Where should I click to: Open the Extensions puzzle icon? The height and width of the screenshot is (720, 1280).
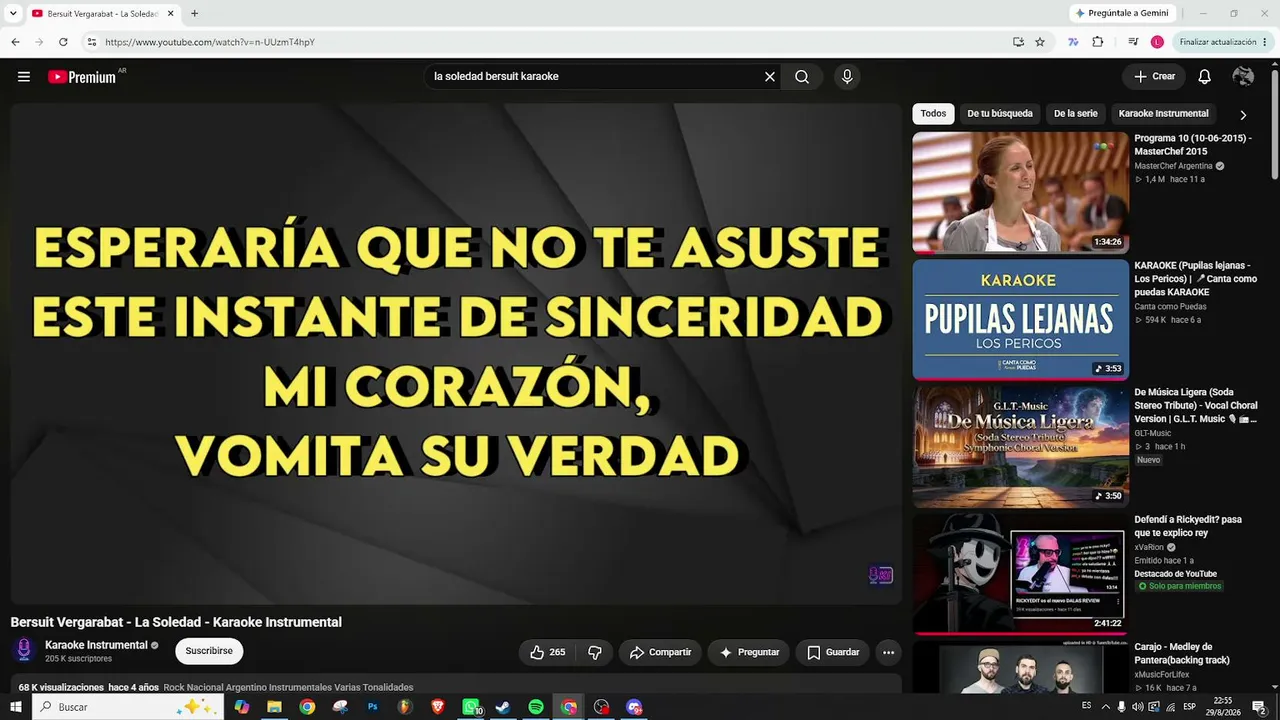(1098, 42)
